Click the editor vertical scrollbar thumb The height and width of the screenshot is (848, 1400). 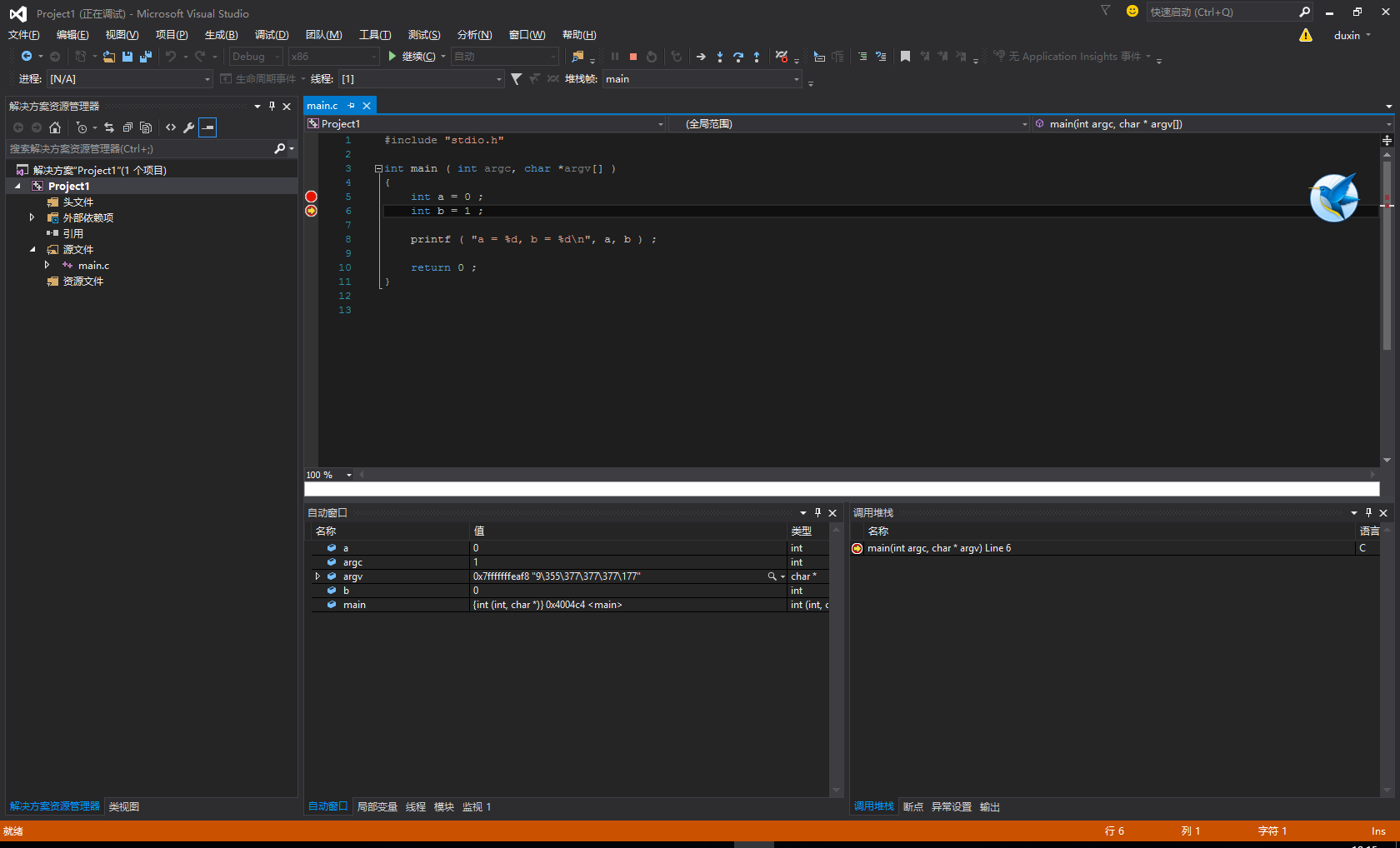pyautogui.click(x=1387, y=254)
